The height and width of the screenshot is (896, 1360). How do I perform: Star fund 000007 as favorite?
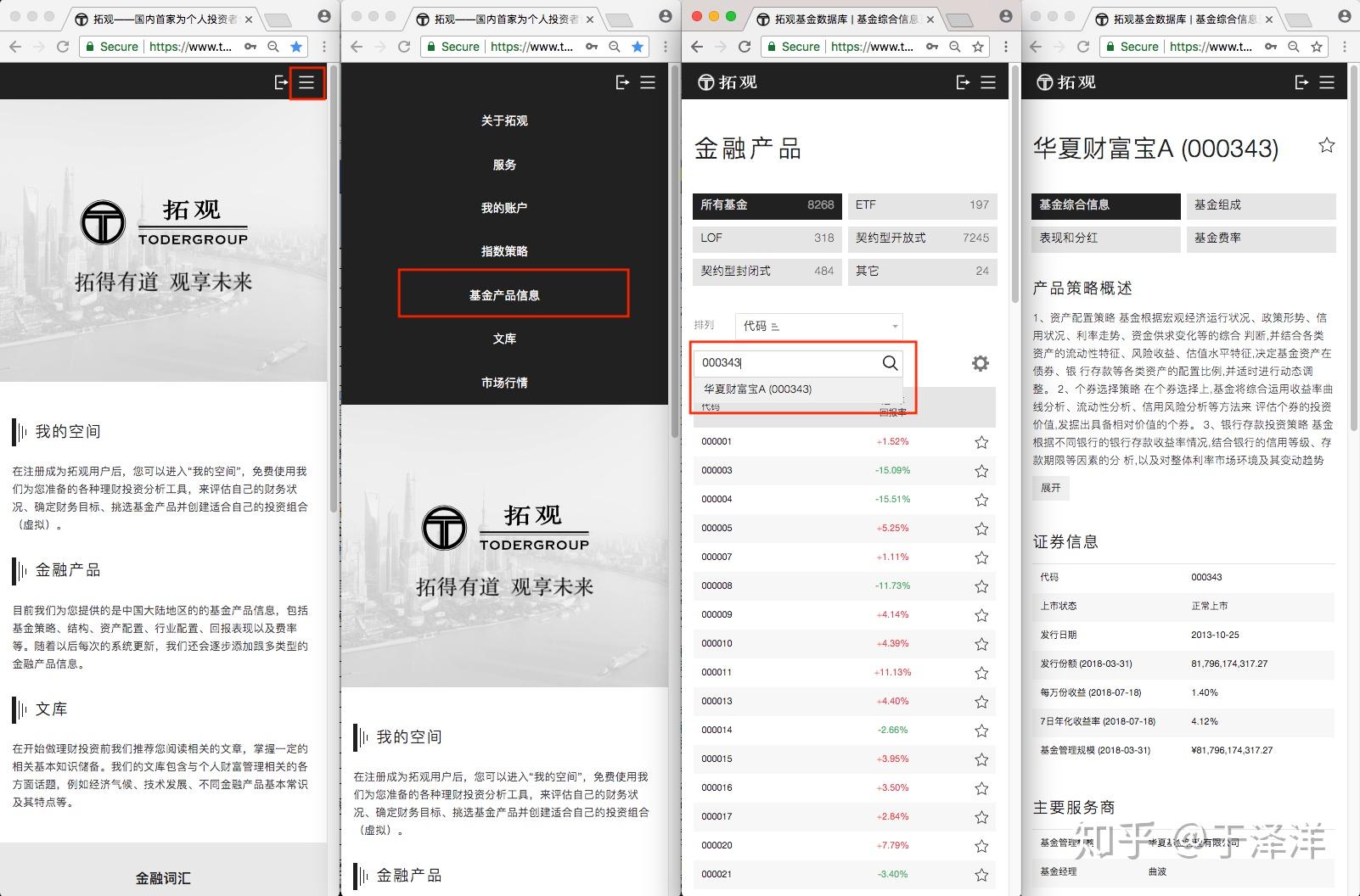pos(981,557)
